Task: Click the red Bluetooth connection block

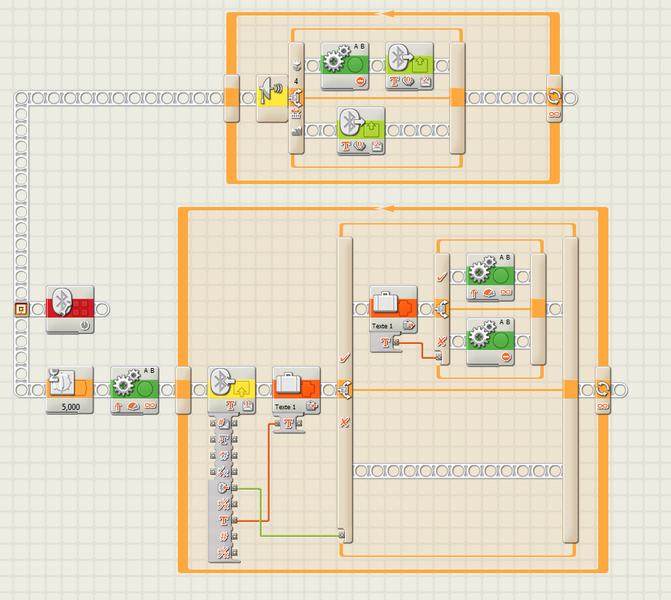Action: (x=70, y=302)
